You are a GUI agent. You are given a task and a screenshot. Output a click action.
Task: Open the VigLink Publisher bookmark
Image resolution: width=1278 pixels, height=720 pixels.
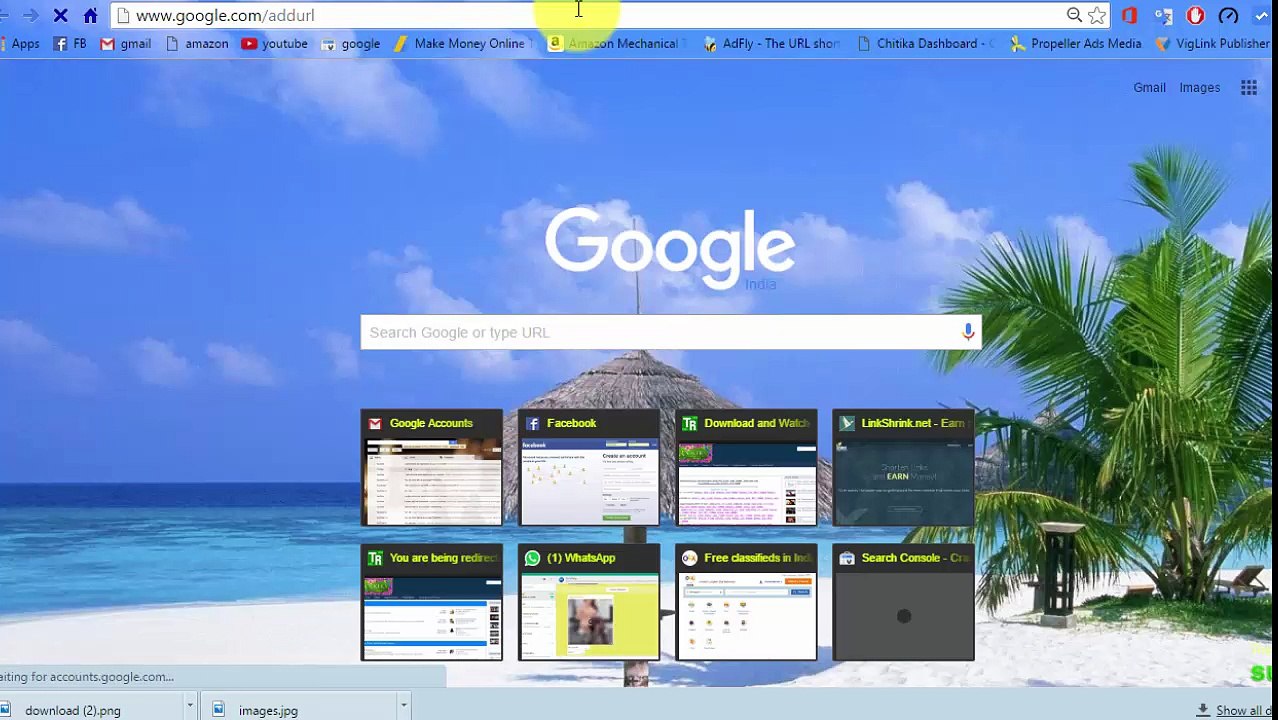1212,44
